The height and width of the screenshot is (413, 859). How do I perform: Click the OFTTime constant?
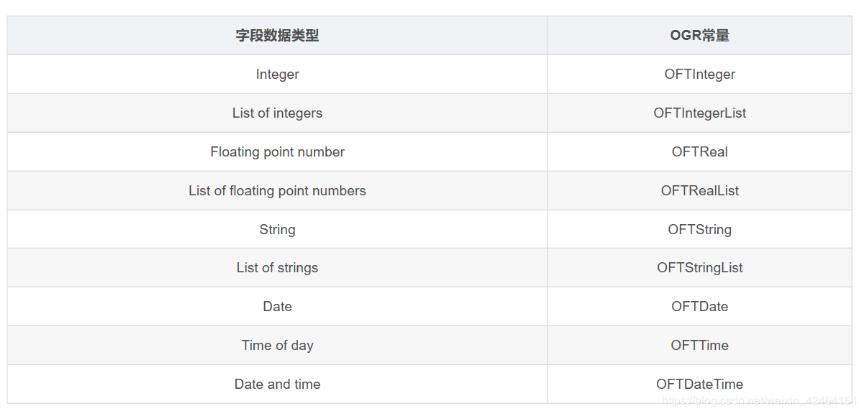[x=699, y=345]
